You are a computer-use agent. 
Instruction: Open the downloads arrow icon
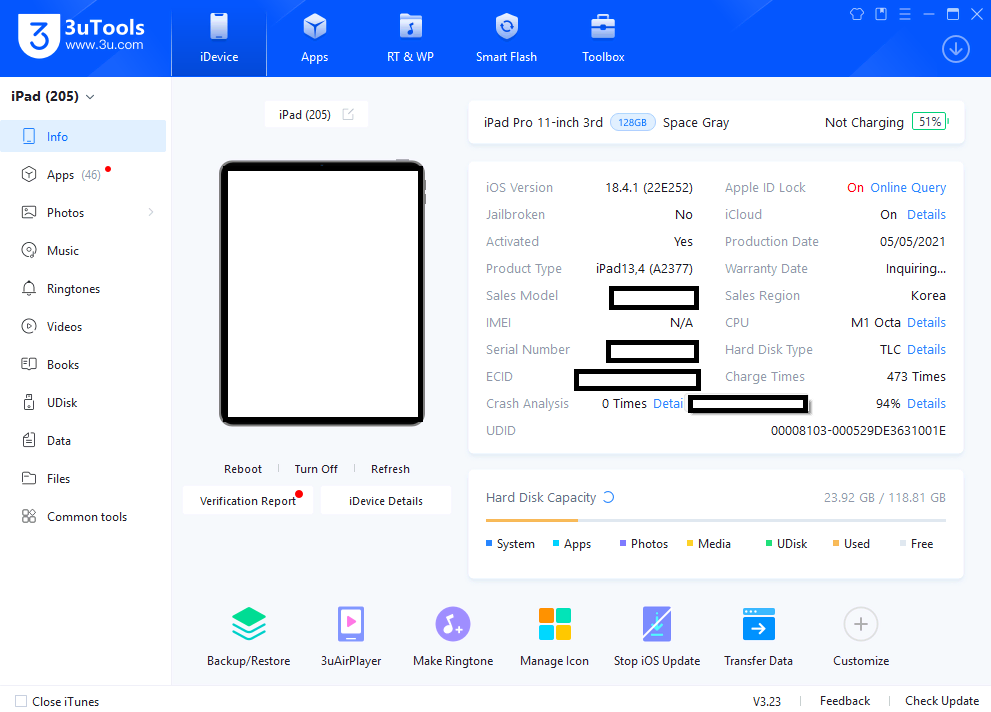[x=956, y=49]
